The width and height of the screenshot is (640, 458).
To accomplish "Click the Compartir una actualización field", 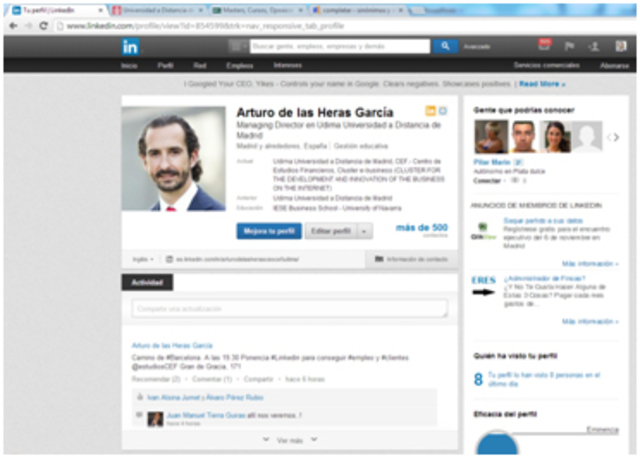I will [x=289, y=309].
